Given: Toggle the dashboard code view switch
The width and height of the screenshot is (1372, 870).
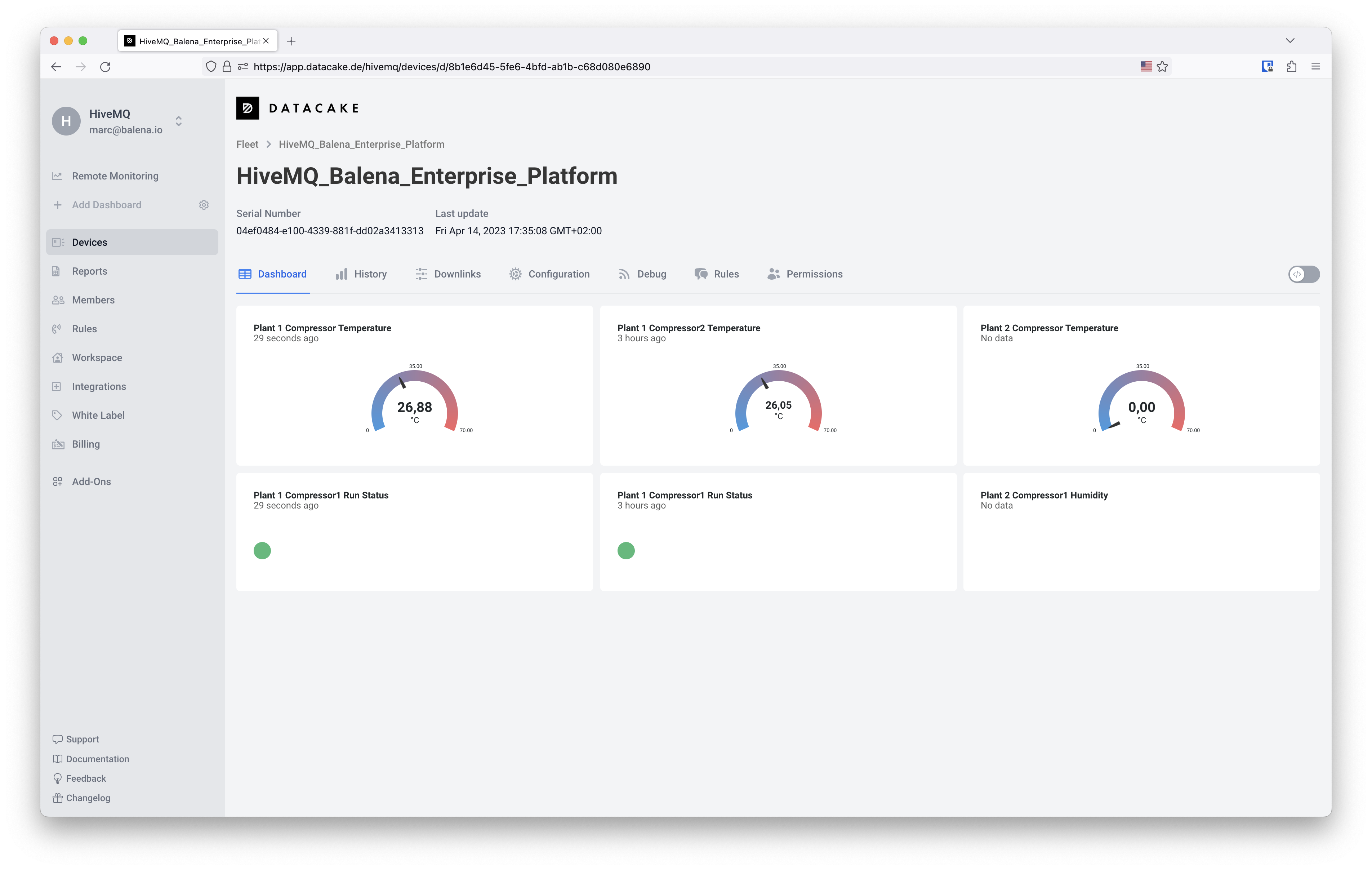Looking at the screenshot, I should 1304,274.
